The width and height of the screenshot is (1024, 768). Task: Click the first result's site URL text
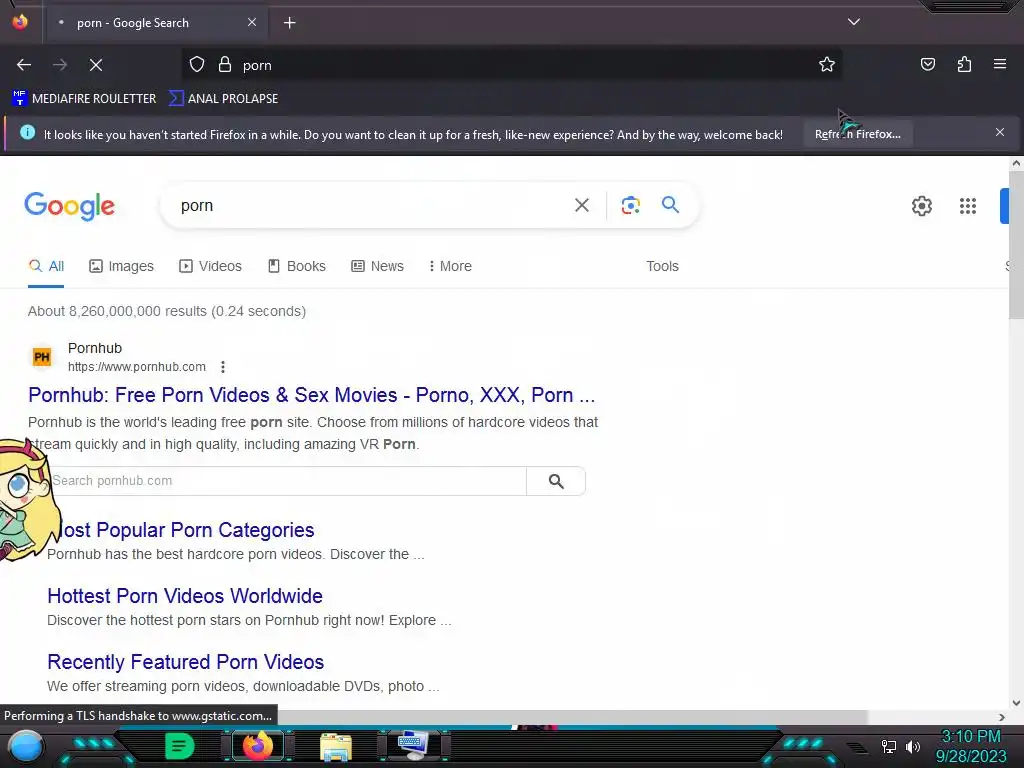[136, 367]
